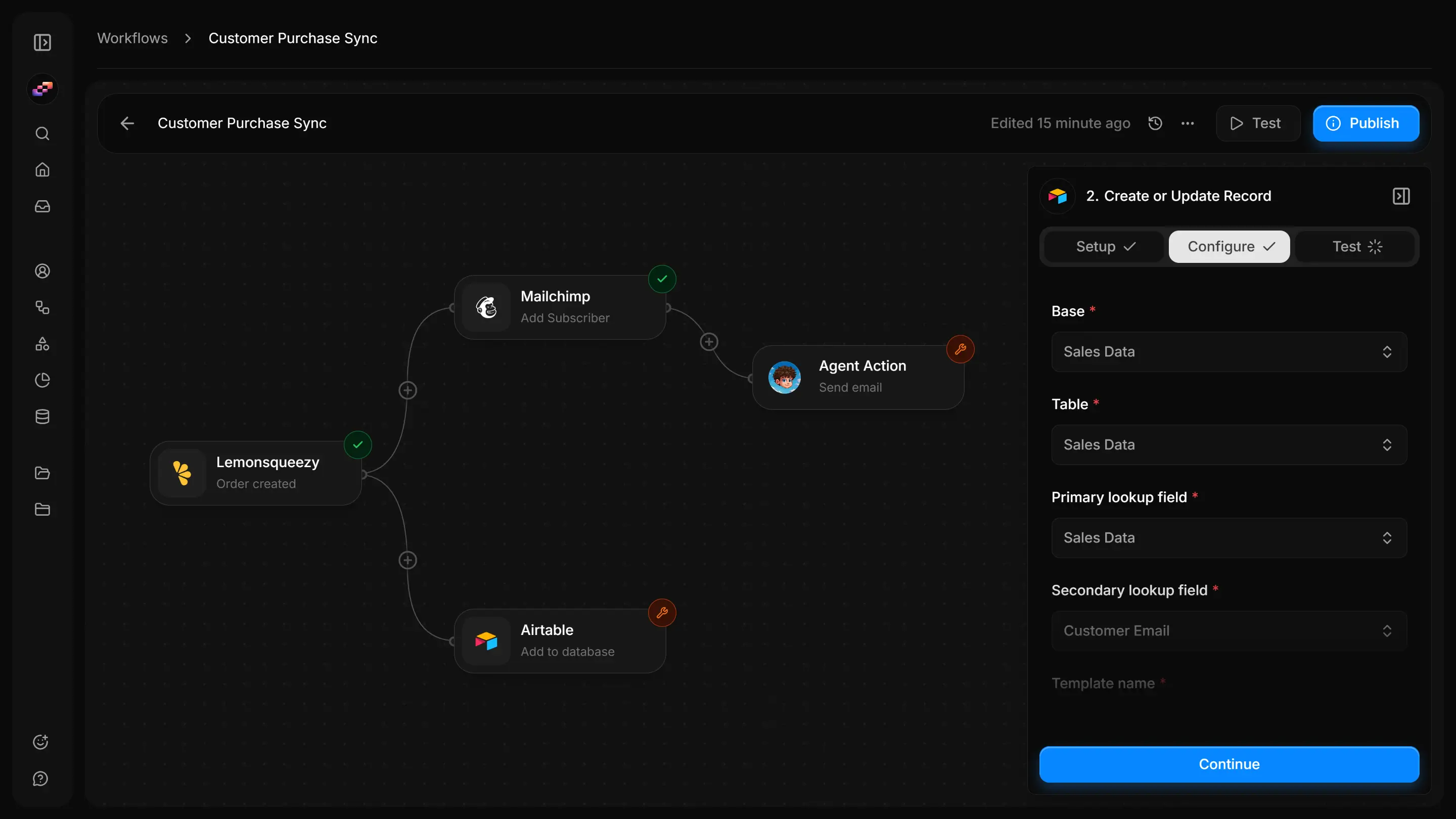Click the wrench badge on Airtable node
The height and width of the screenshot is (819, 1456).
pyautogui.click(x=662, y=612)
